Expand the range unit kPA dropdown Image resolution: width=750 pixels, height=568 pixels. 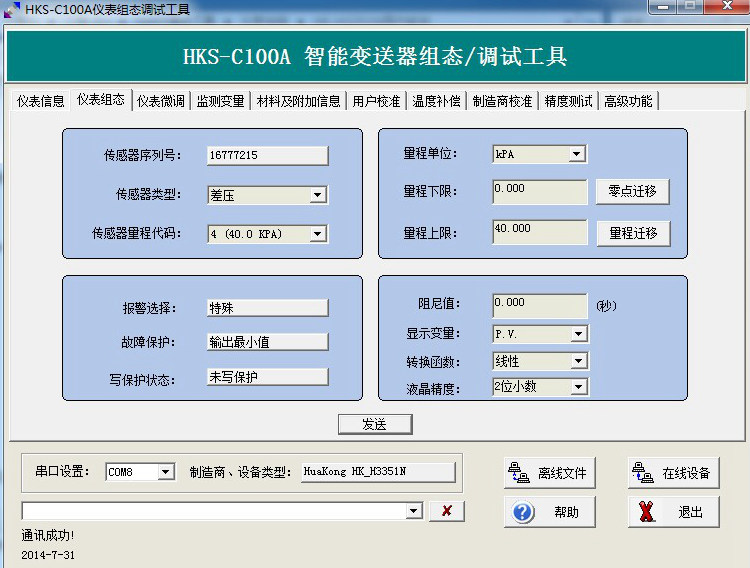tap(577, 154)
